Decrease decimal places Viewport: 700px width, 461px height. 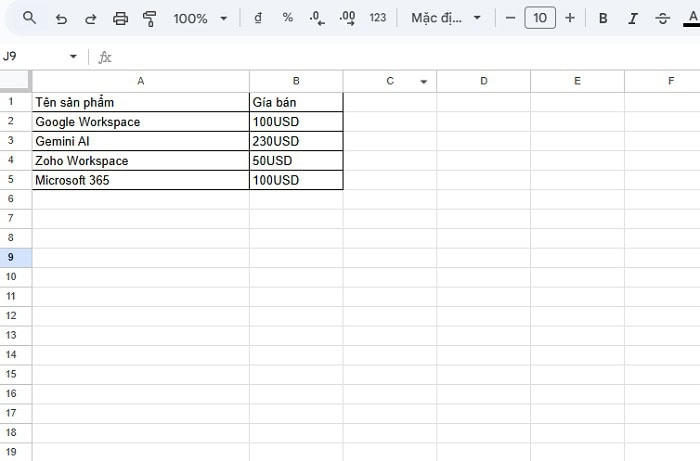pyautogui.click(x=317, y=18)
